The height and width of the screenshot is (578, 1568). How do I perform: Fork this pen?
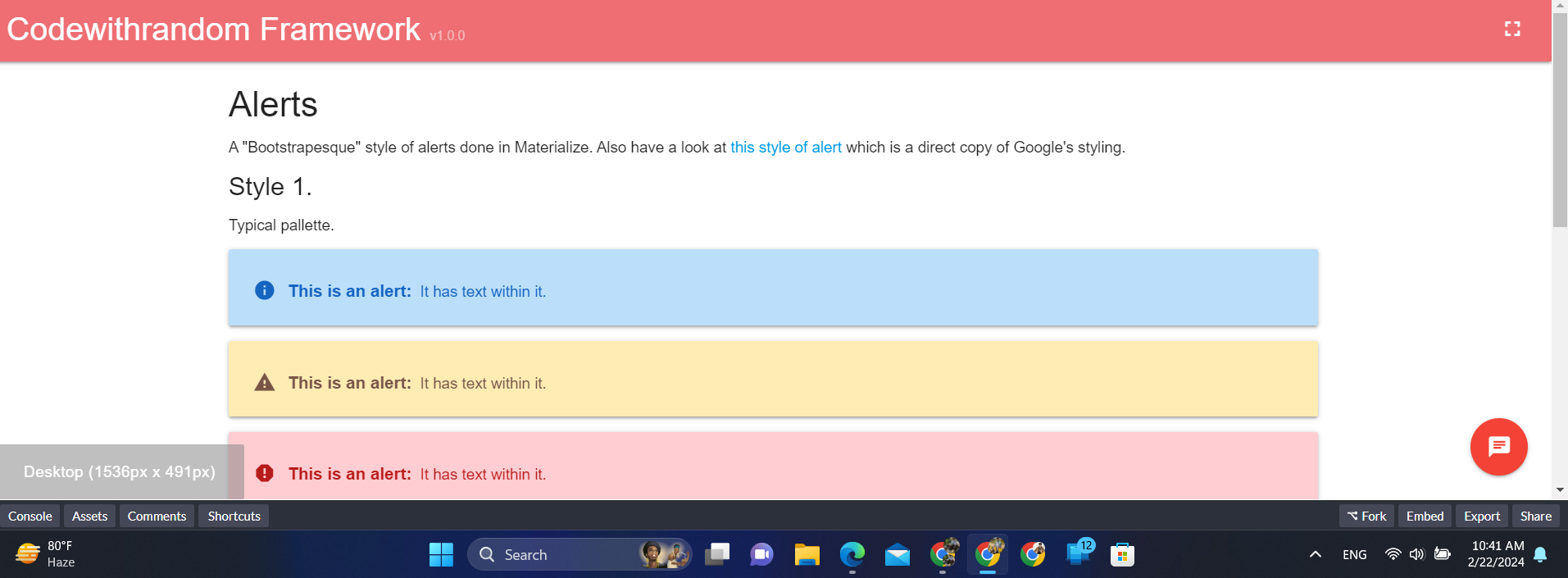click(x=1366, y=516)
